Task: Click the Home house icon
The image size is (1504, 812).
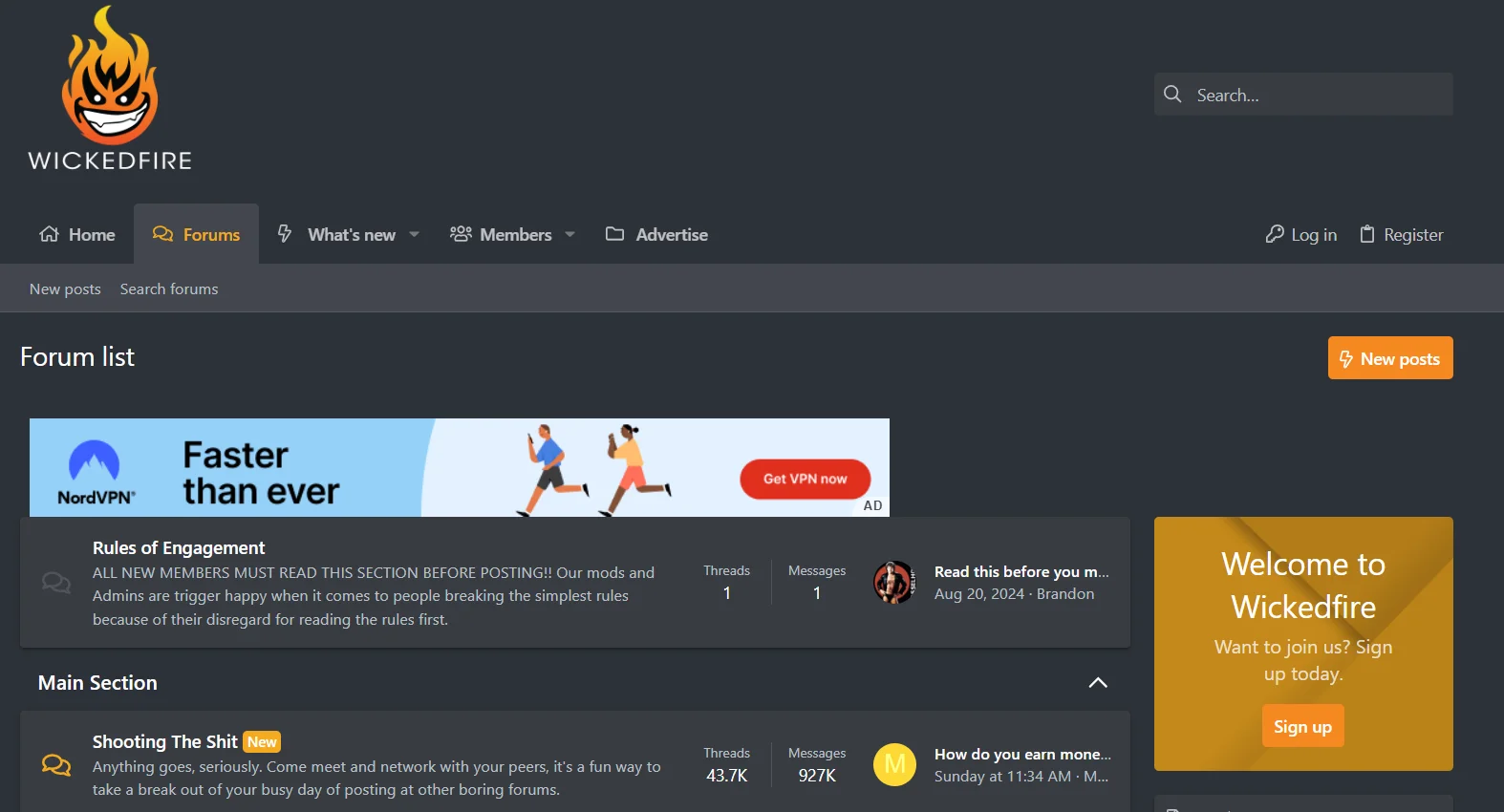Action: click(49, 234)
